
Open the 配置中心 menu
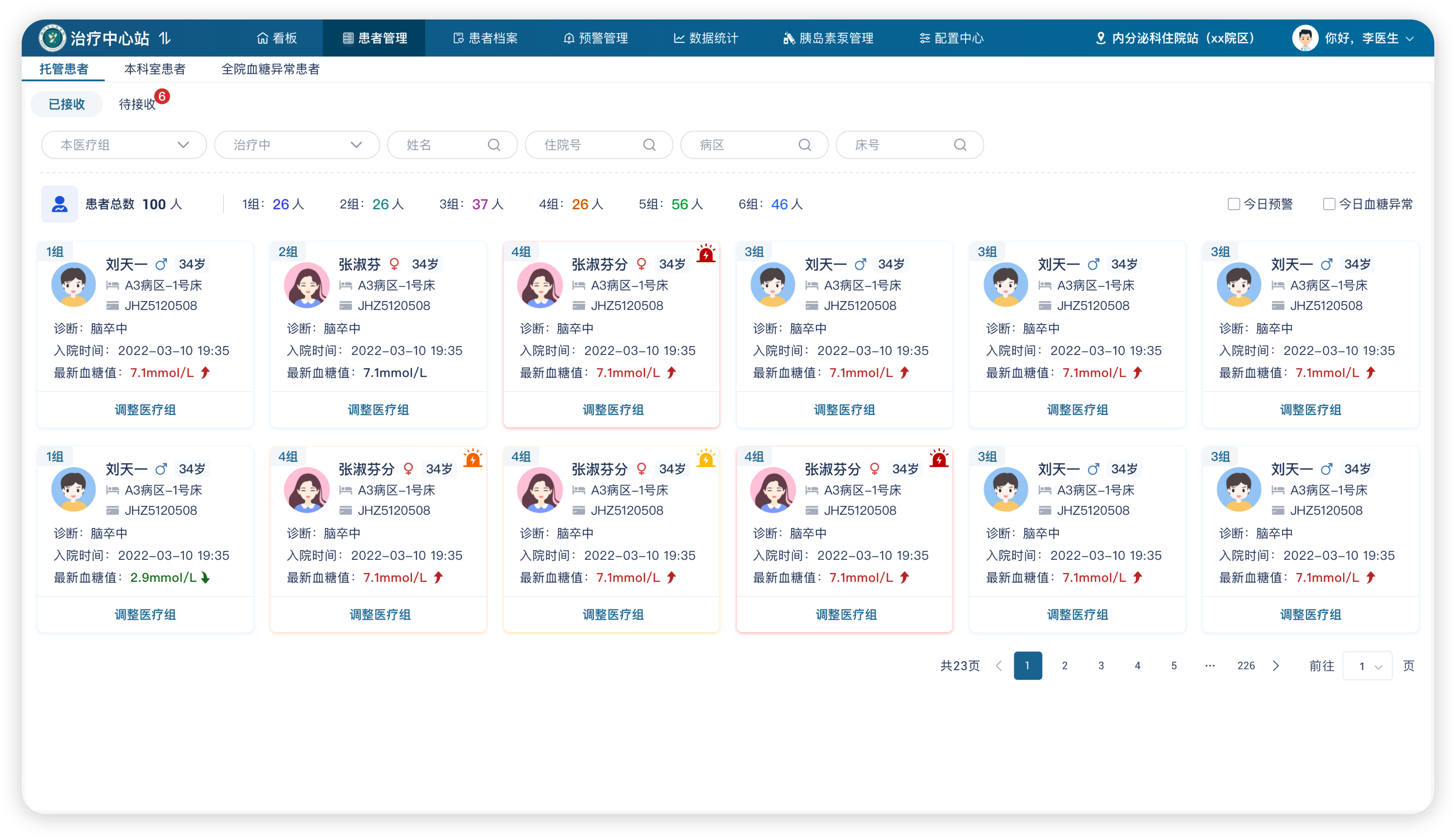click(952, 38)
